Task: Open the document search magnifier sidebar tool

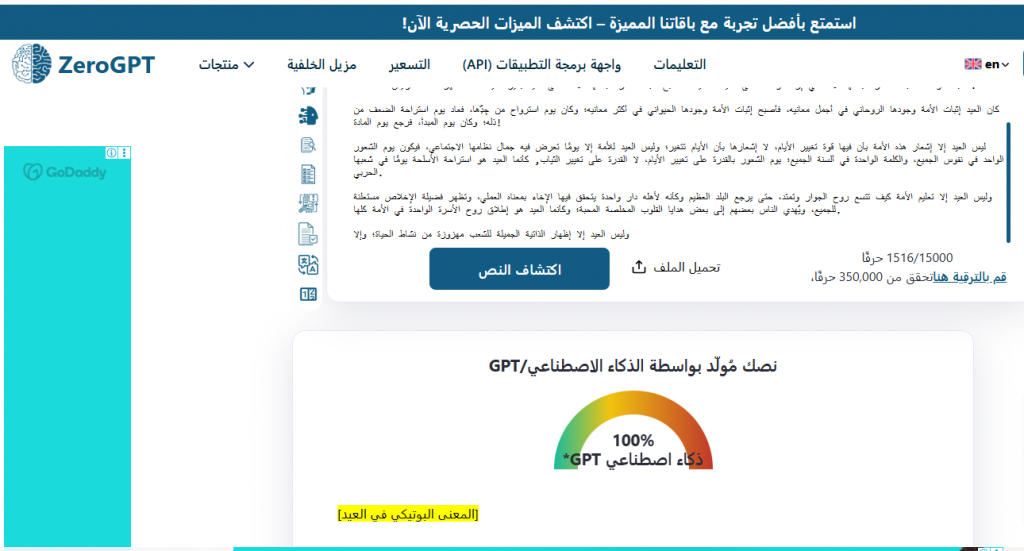Action: click(x=308, y=145)
